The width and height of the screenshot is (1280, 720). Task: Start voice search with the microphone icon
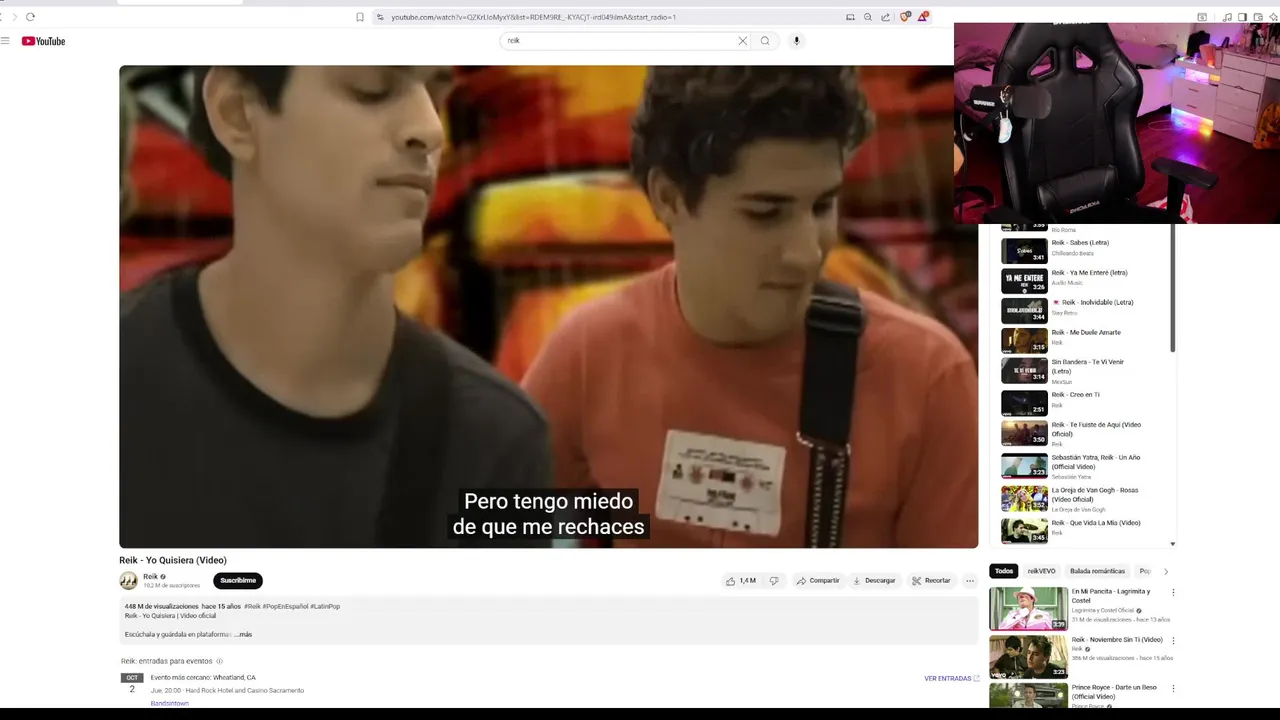click(797, 41)
